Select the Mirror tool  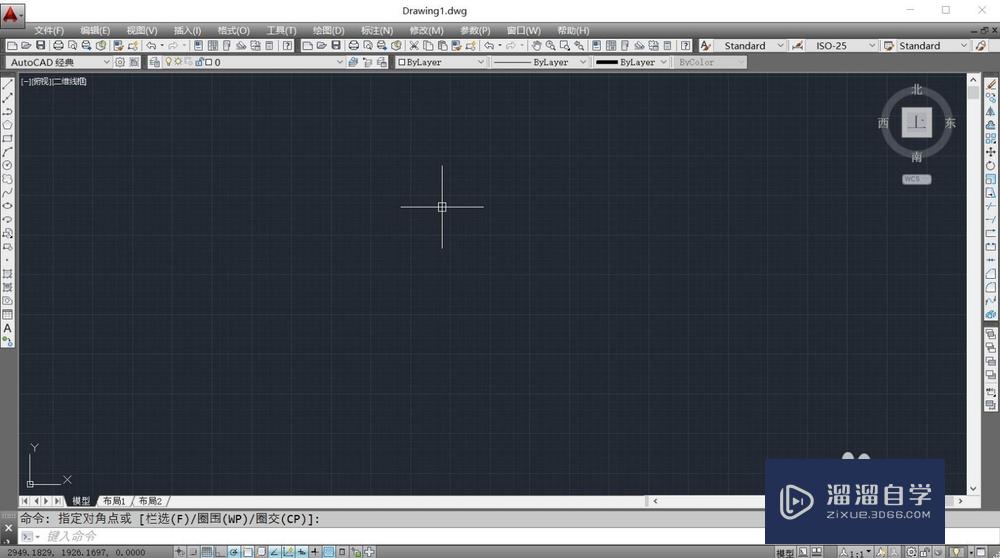click(x=990, y=111)
